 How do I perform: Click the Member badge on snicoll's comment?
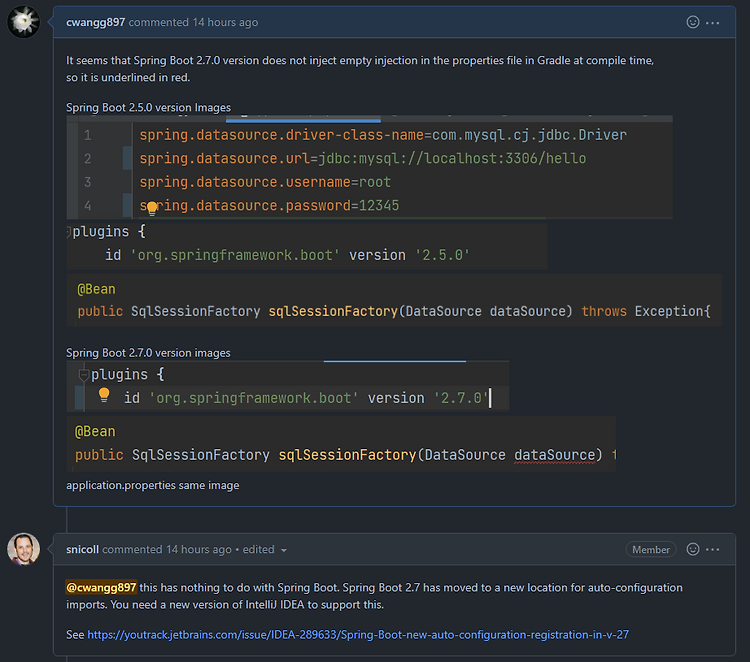point(651,550)
